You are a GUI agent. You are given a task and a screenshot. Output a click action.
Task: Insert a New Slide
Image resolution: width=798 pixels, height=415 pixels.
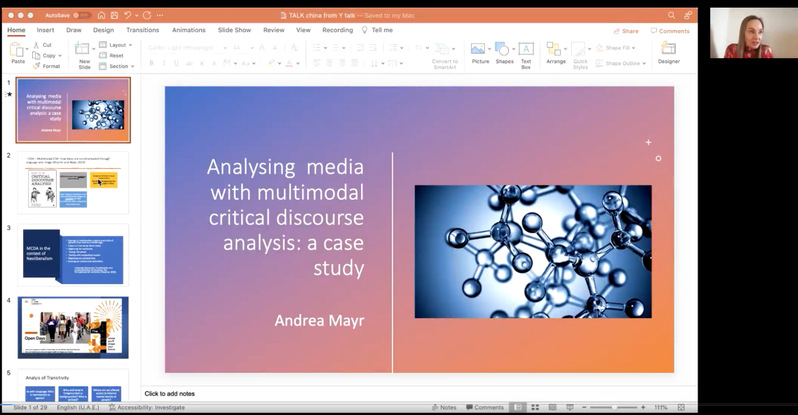click(x=84, y=52)
